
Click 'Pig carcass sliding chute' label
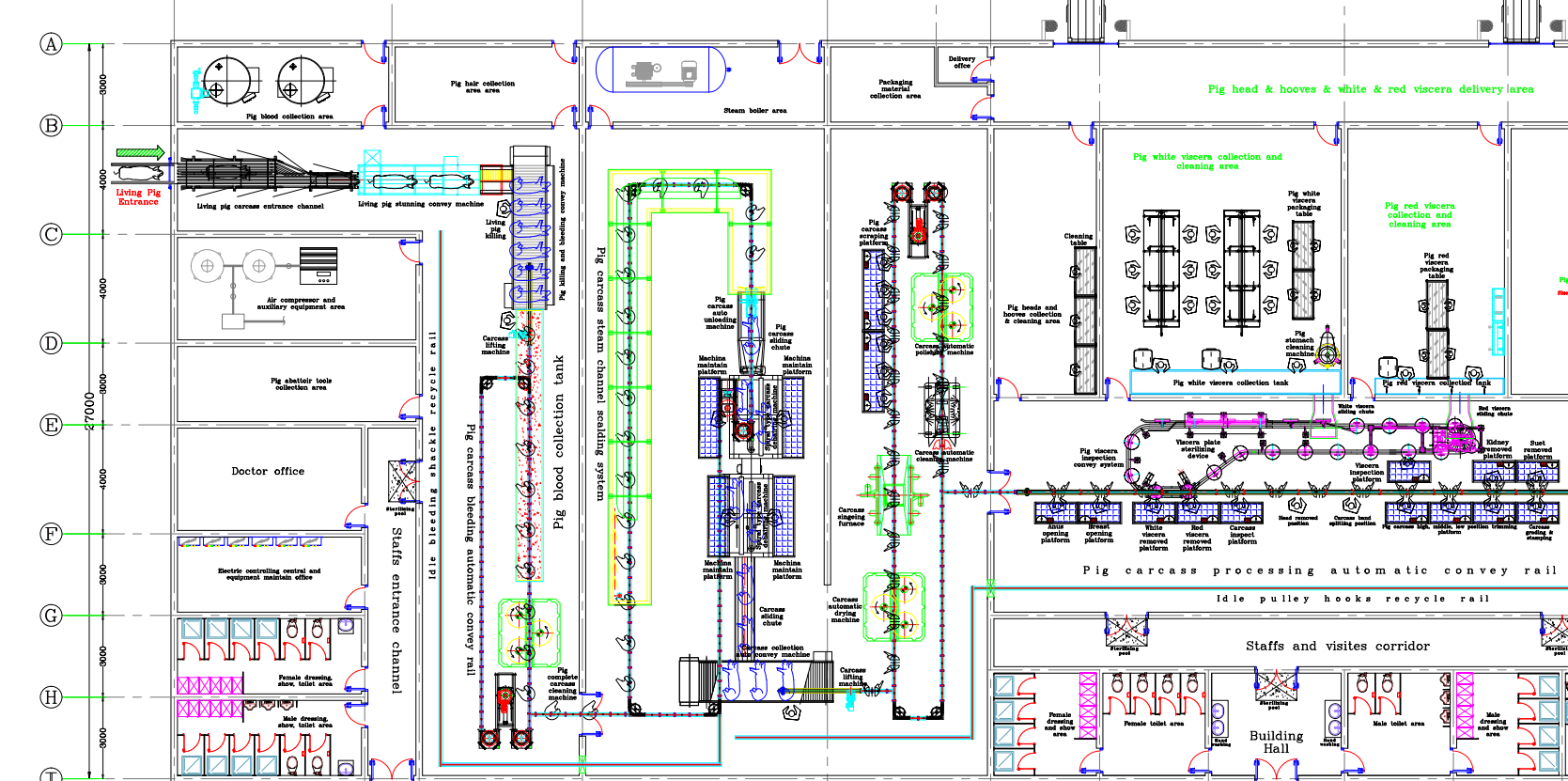pyautogui.click(x=781, y=336)
